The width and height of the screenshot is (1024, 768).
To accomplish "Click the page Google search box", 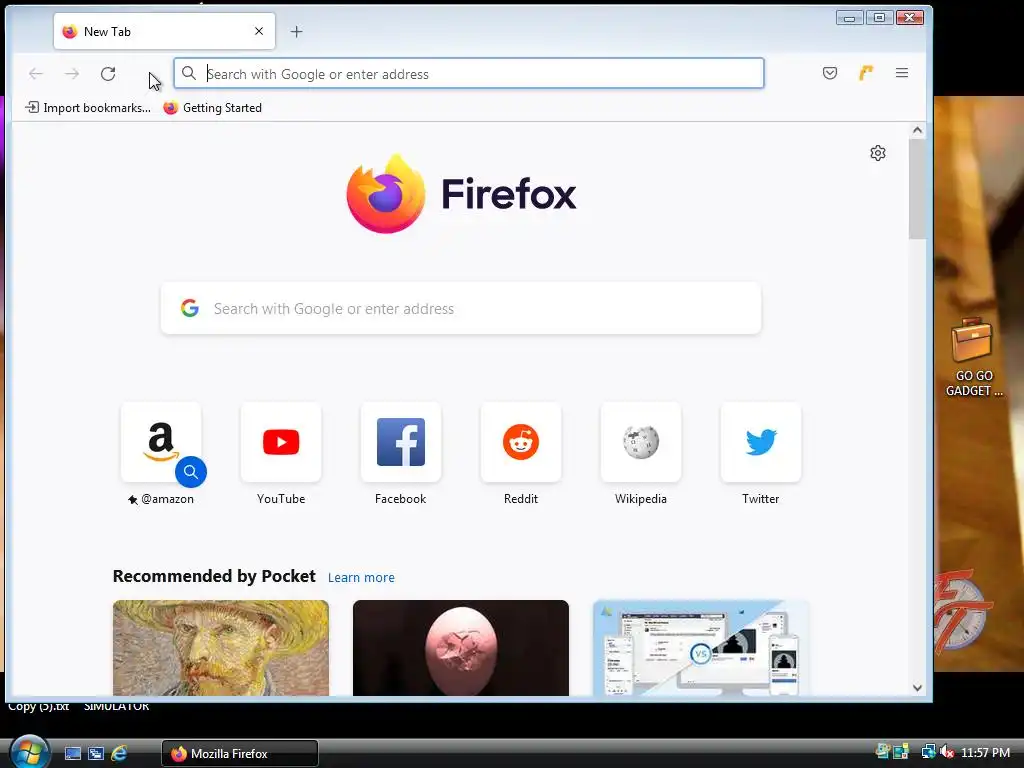I will (461, 308).
